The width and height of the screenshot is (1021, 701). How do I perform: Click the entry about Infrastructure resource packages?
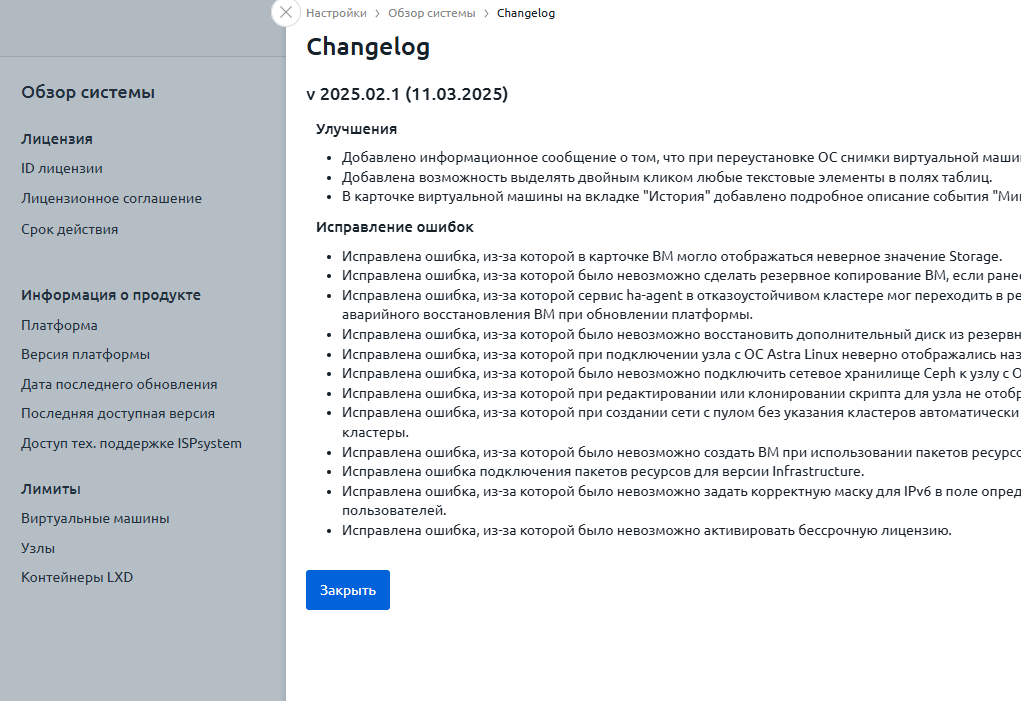pos(603,471)
